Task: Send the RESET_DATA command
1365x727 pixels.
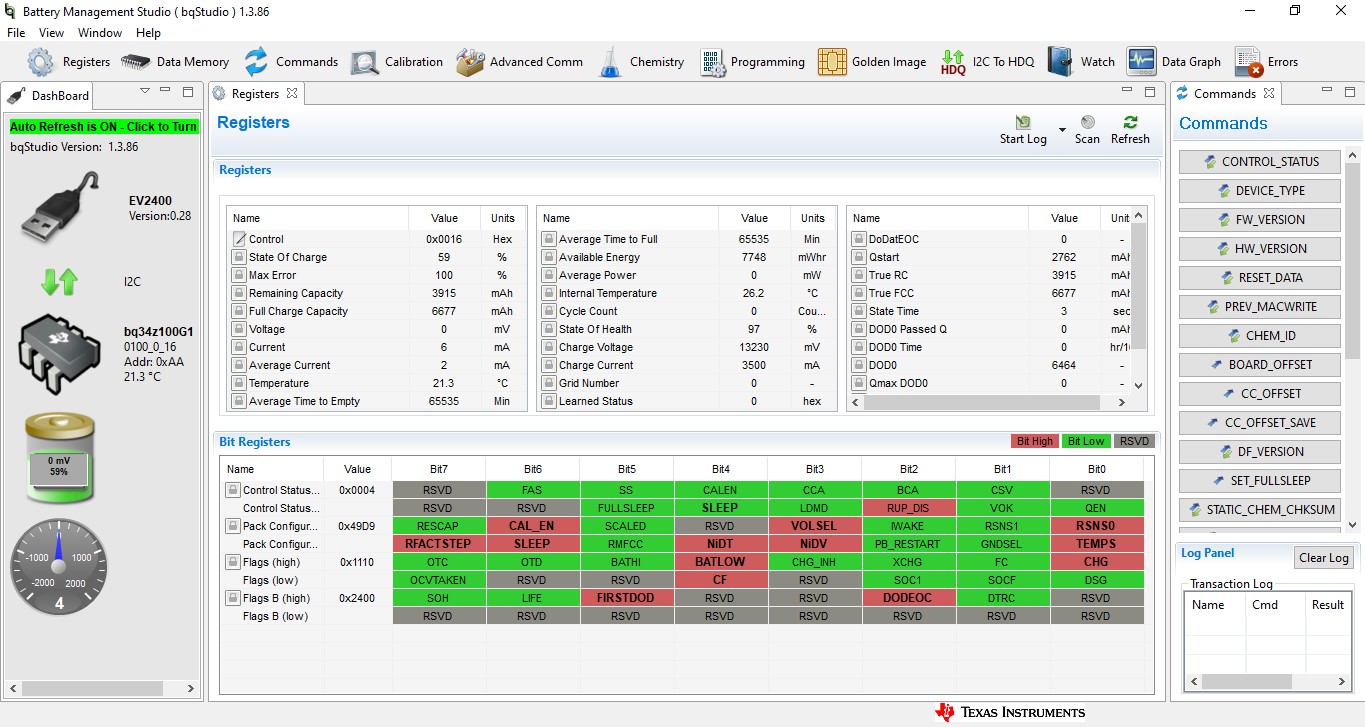Action: click(1259, 277)
